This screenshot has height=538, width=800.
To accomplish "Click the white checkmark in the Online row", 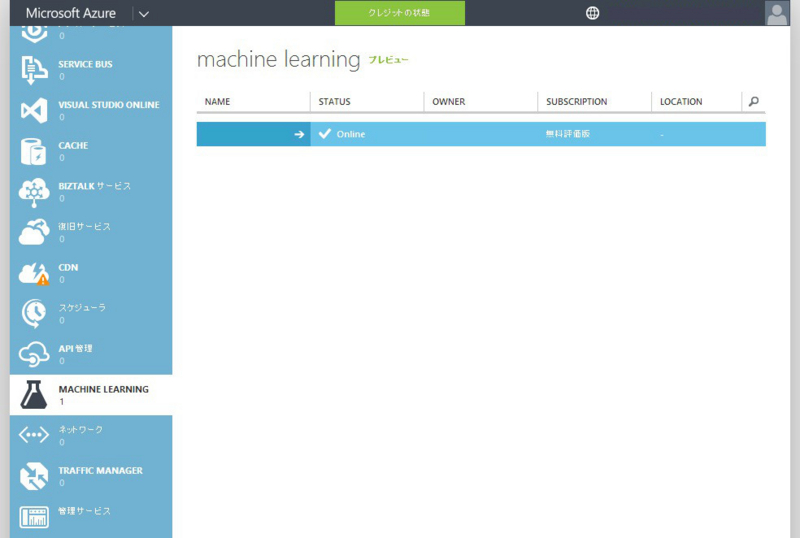I will click(x=324, y=134).
